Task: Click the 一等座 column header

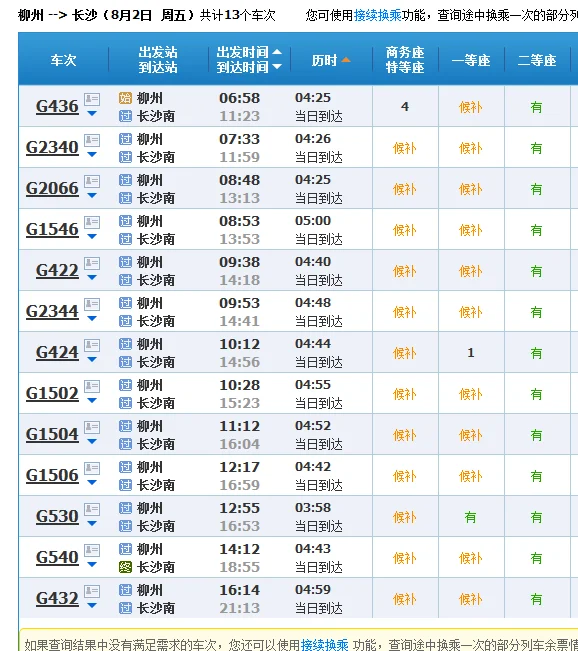Action: [471, 61]
